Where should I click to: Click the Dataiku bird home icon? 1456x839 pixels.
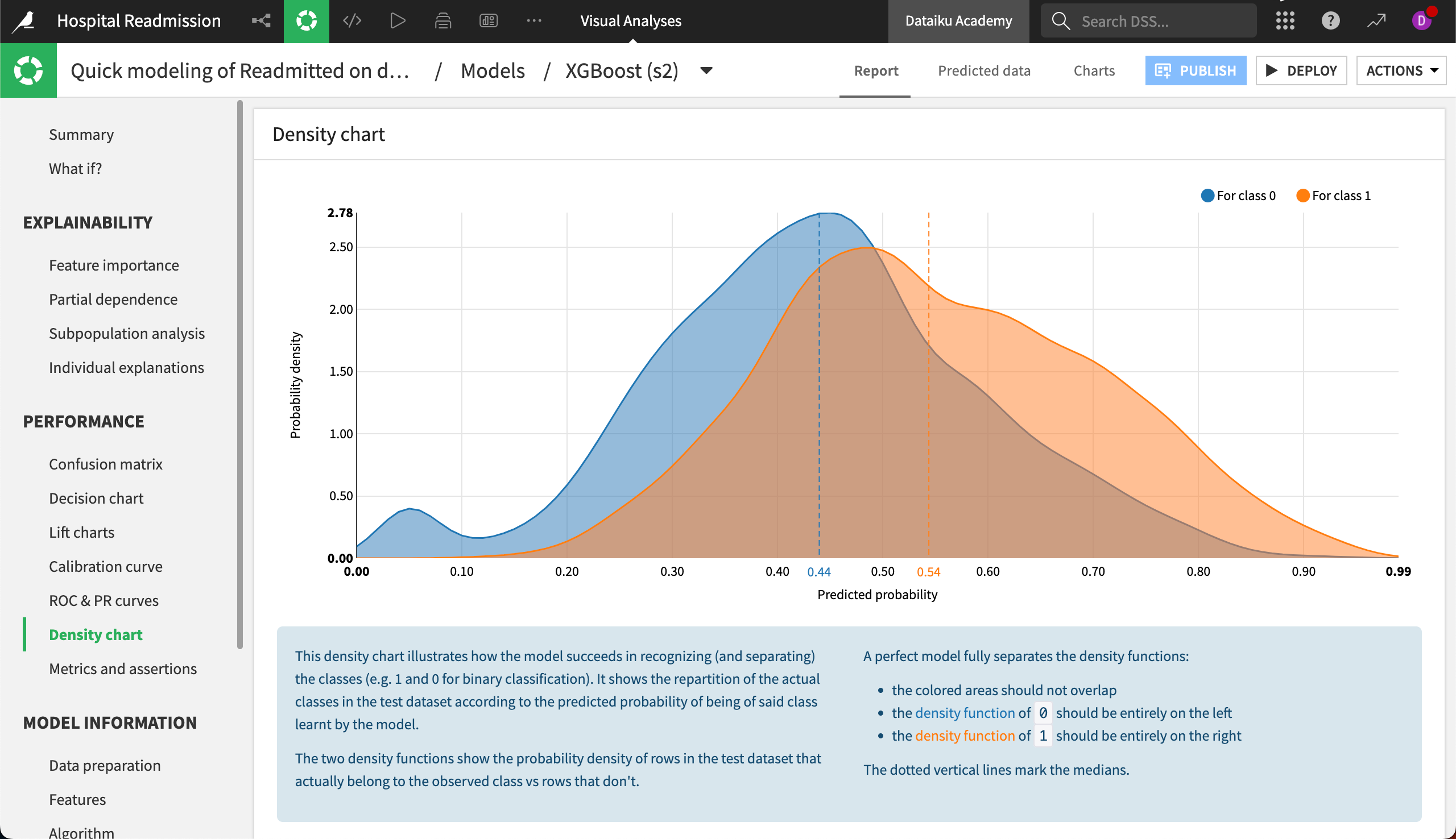point(24,22)
